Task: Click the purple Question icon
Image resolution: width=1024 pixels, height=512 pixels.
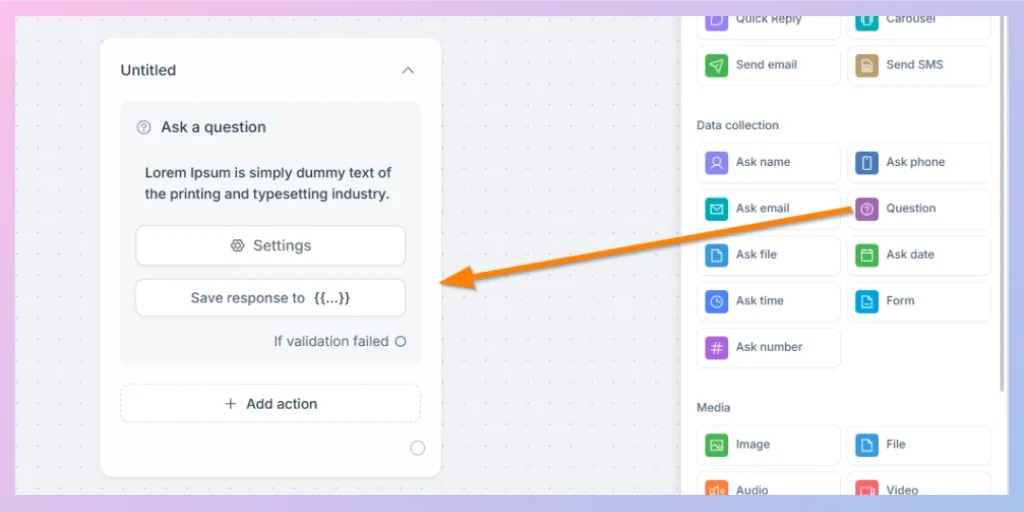Action: [867, 209]
